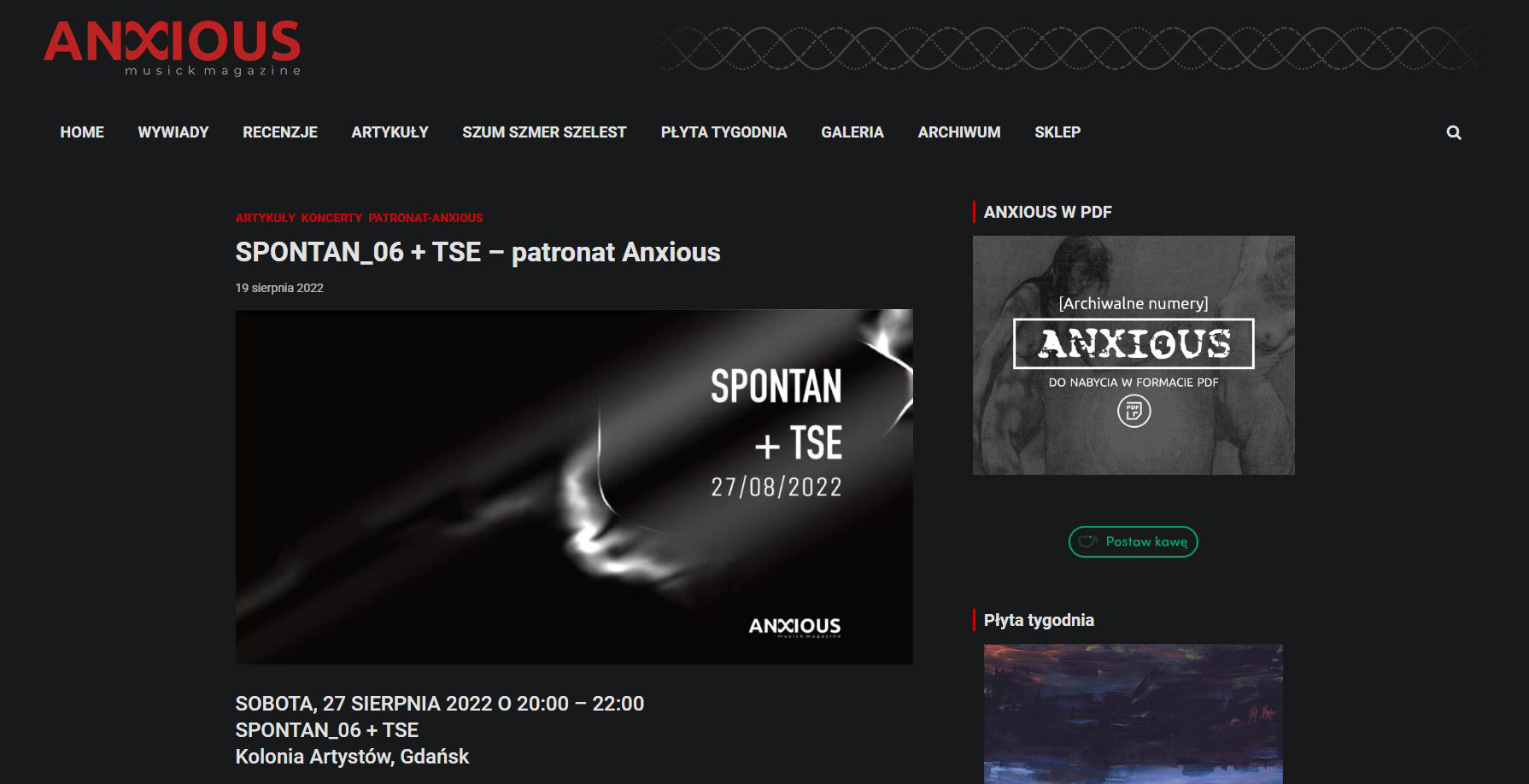Click the PDF circle icon in banner
This screenshot has height=784, width=1529.
[x=1134, y=412]
